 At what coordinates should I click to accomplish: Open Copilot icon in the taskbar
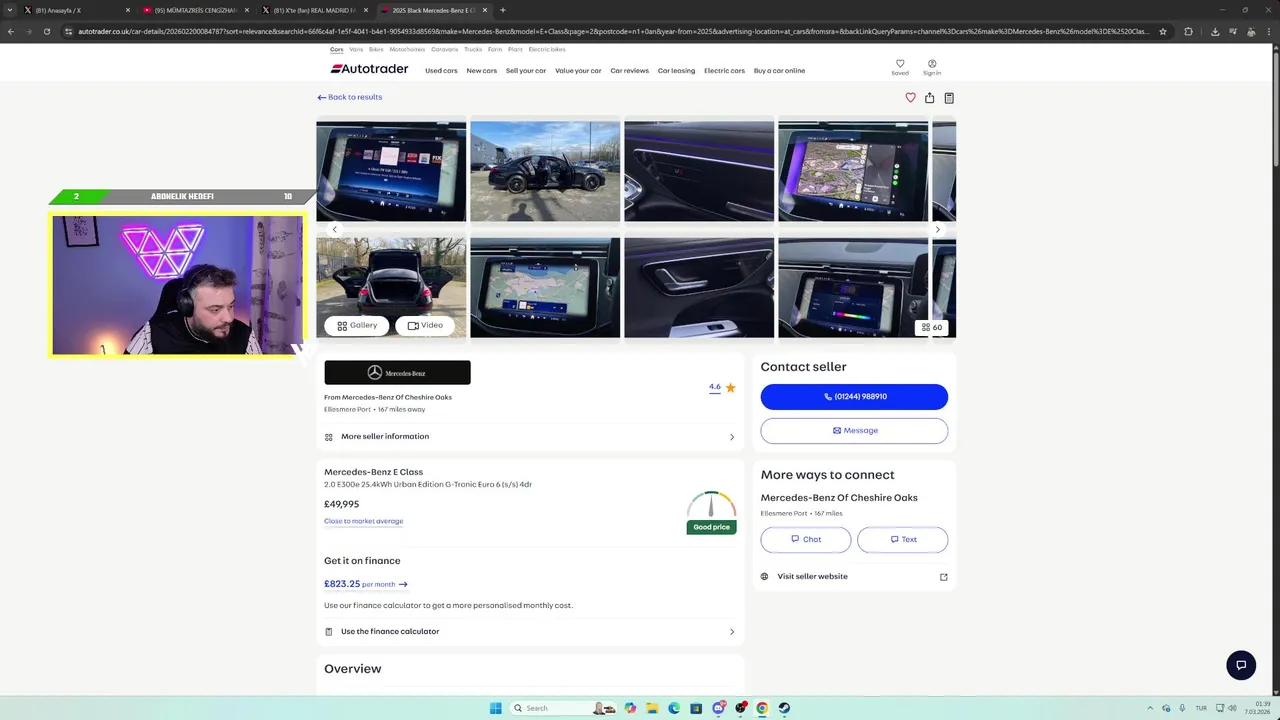[630, 708]
